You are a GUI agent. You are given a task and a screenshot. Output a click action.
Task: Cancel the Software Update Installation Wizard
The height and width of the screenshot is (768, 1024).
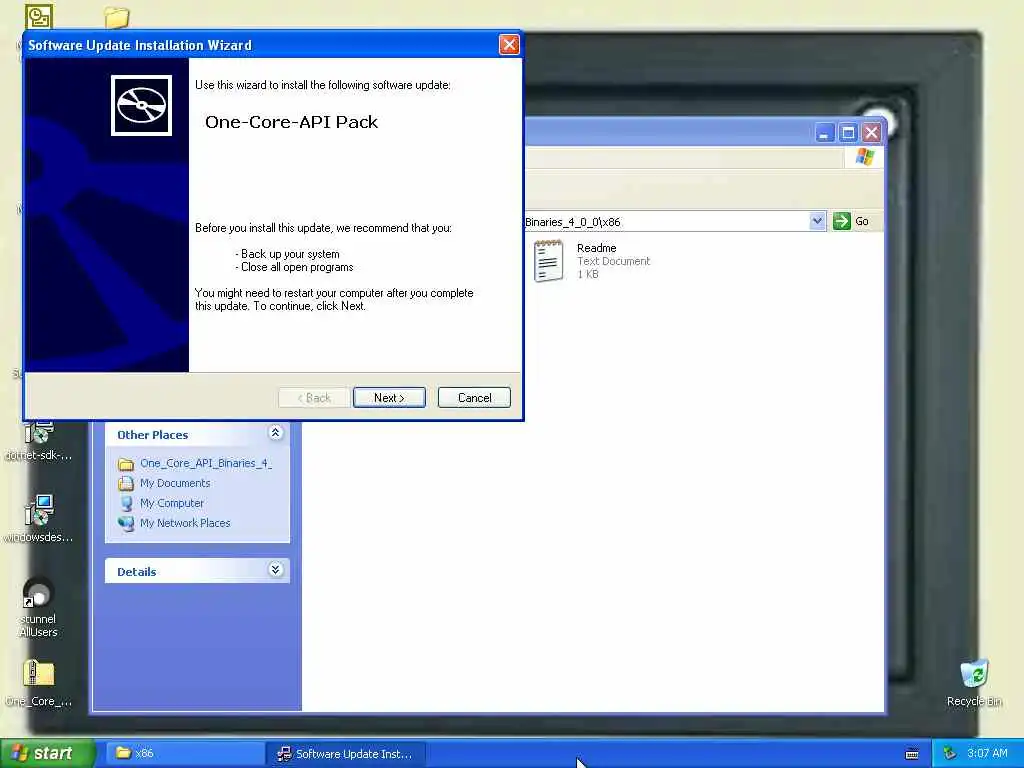point(474,398)
